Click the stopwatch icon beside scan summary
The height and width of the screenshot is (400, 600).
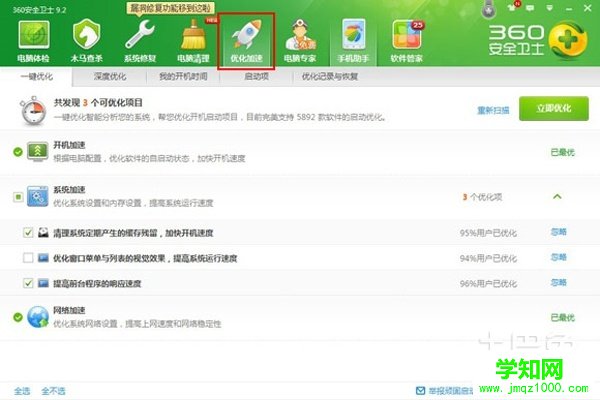pos(33,111)
